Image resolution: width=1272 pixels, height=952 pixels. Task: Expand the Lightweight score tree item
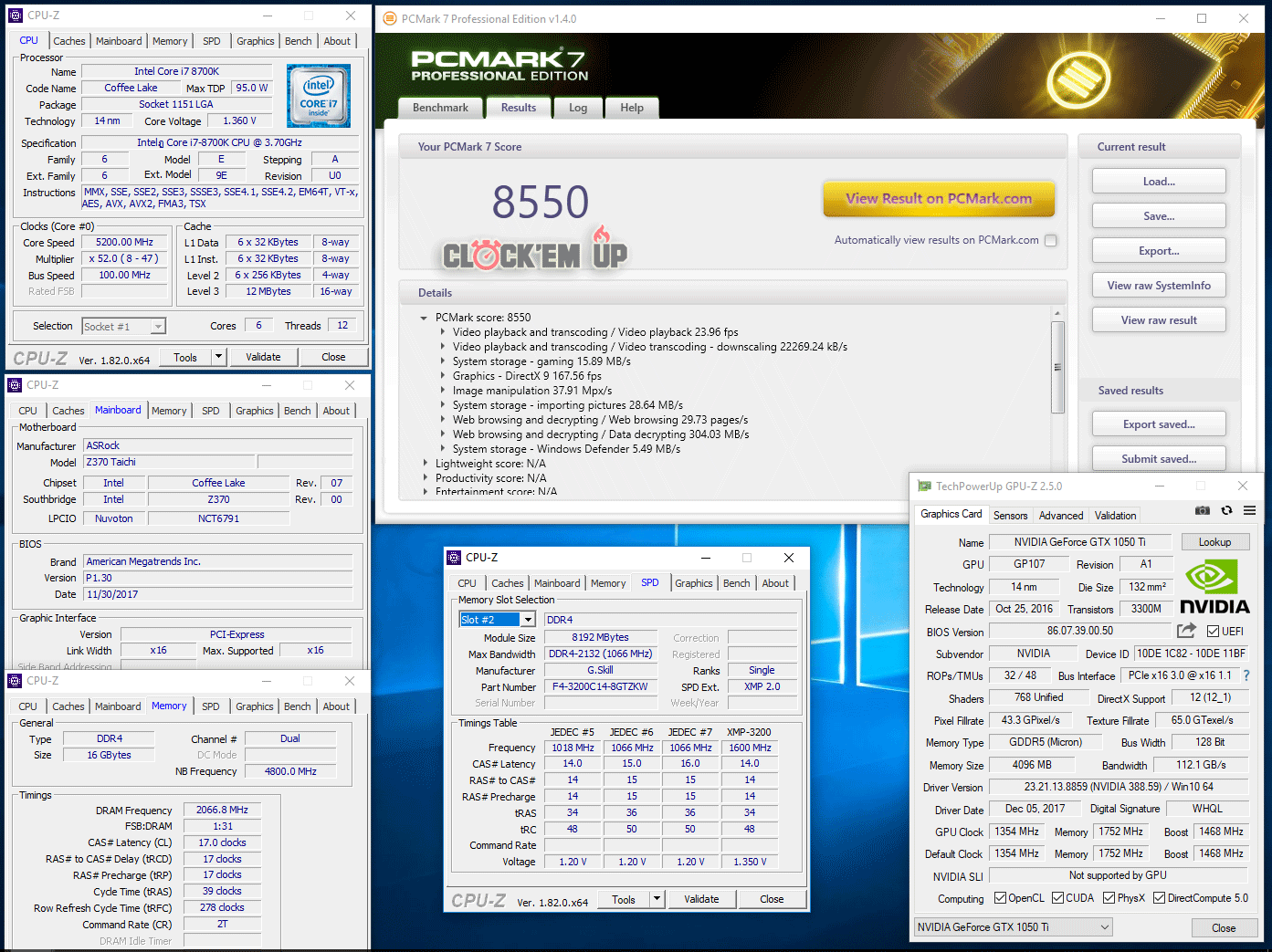(425, 464)
